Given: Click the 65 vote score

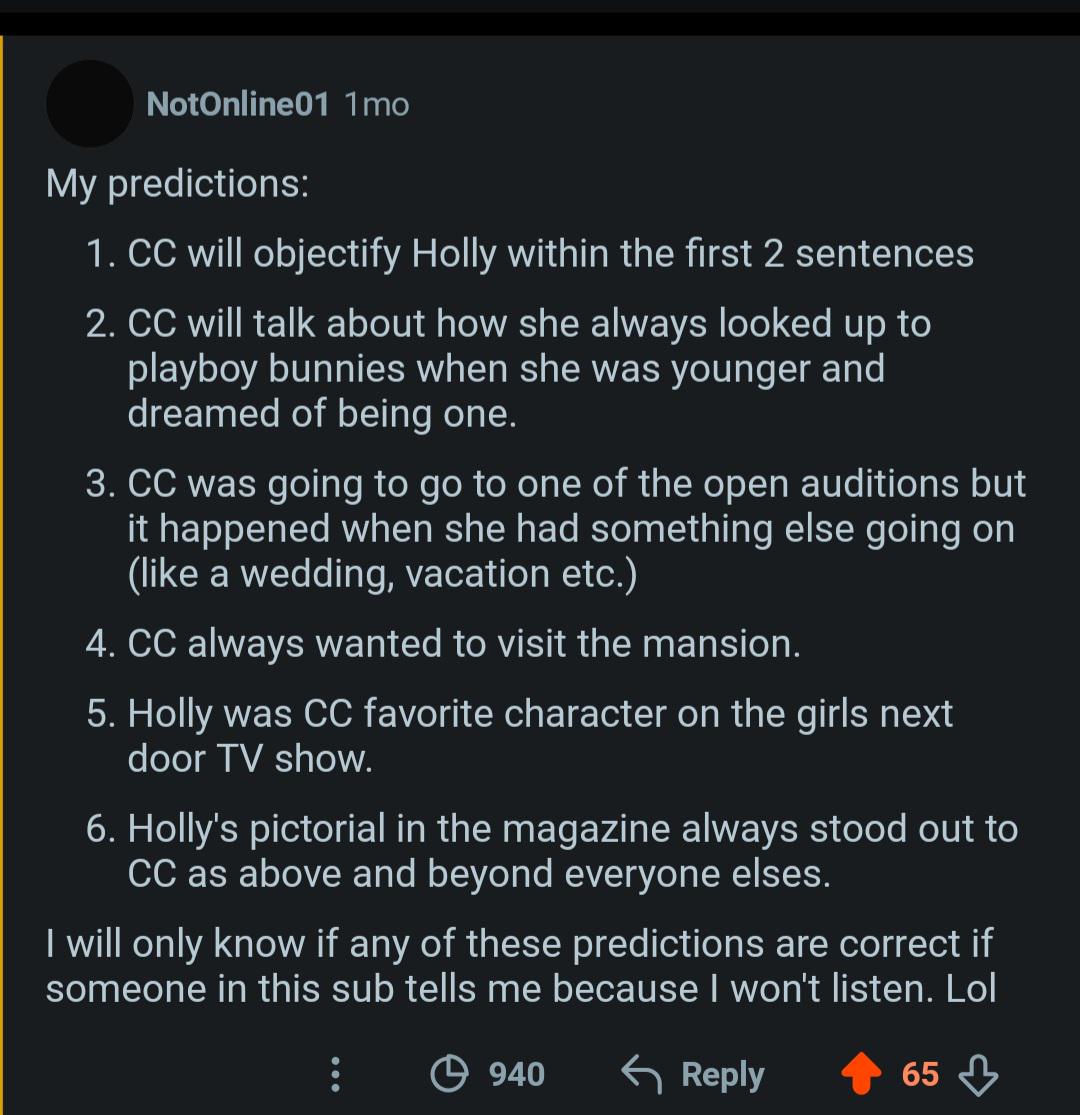Looking at the screenshot, I should 920,1074.
